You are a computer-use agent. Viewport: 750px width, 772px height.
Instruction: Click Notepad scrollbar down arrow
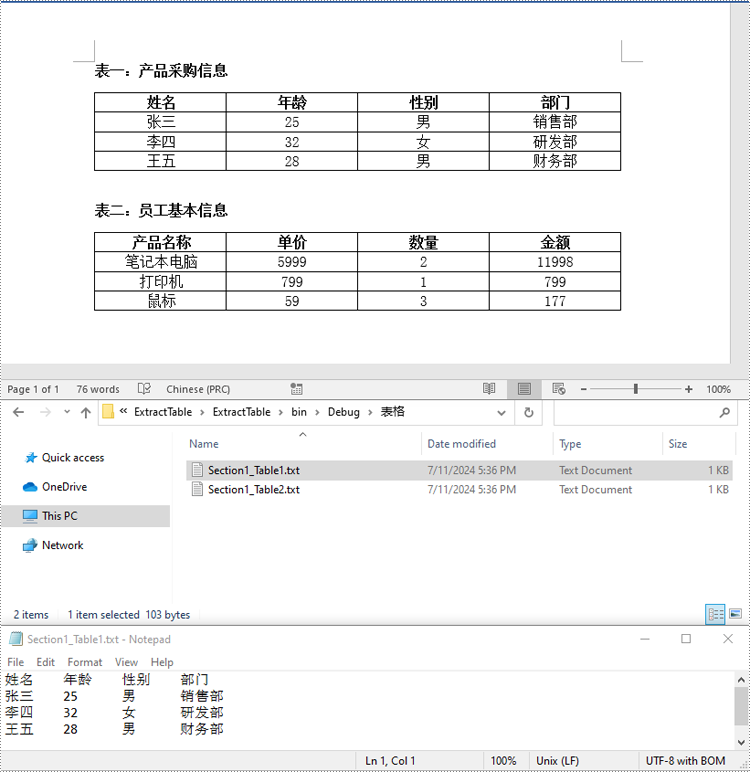[741, 742]
